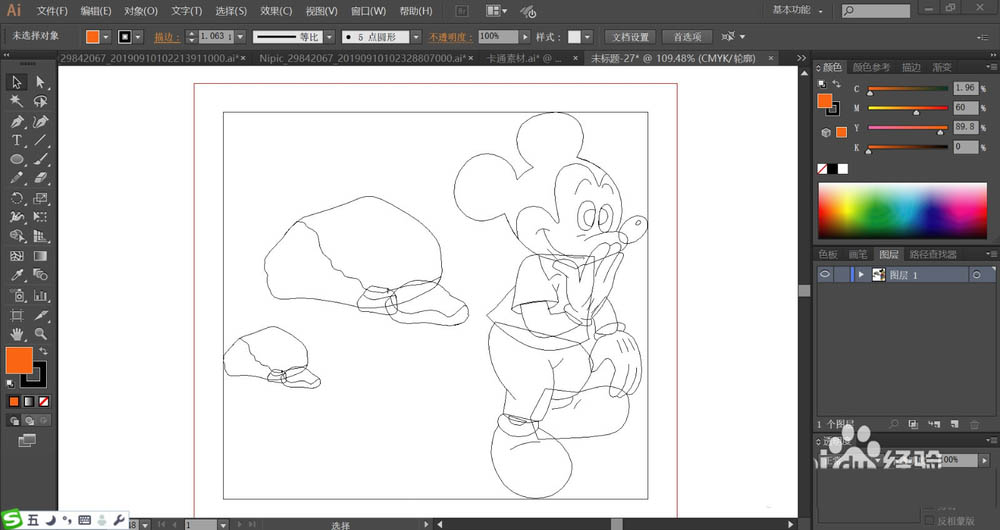Select the Selection tool (black arrow)

(17, 82)
